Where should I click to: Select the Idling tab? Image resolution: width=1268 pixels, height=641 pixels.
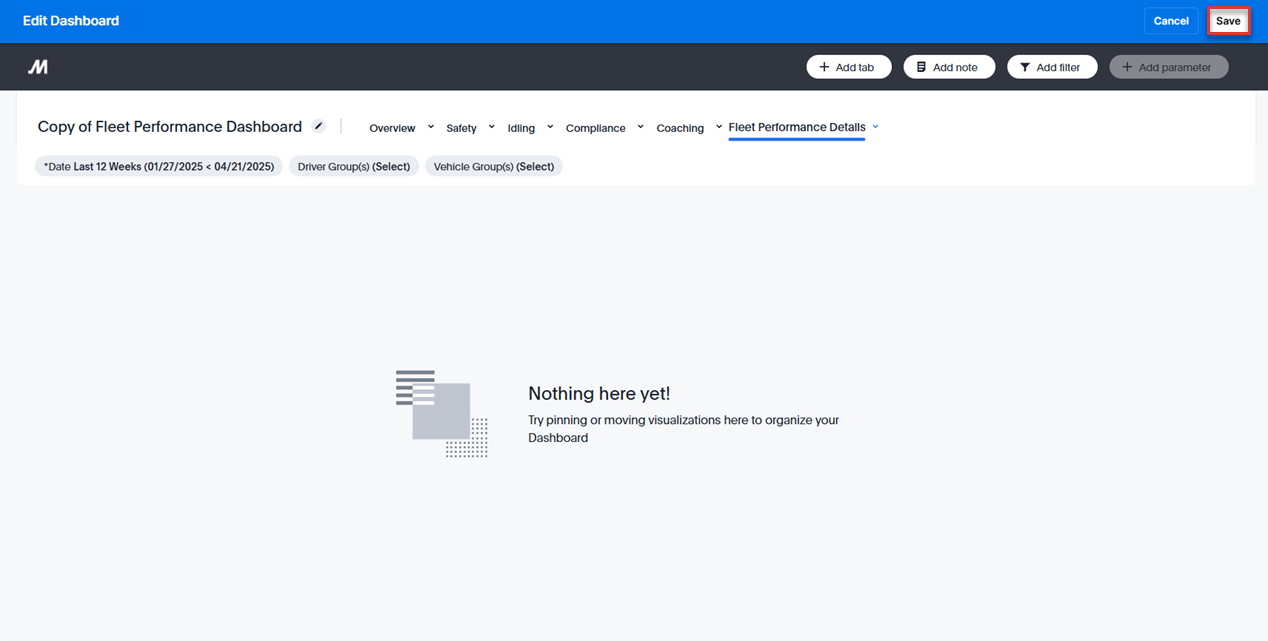tap(521, 128)
